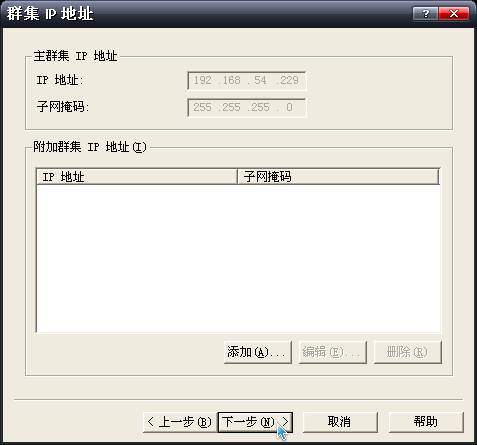477x445 pixels.
Task: Sort by the 子网掩码 column header
Action: 338,177
